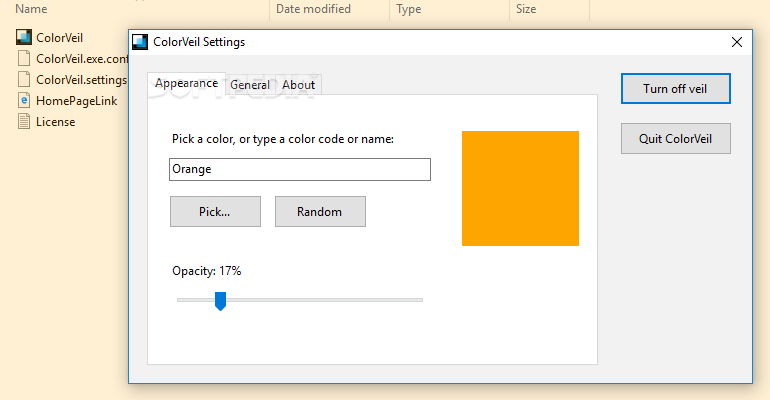Open the General tab
Image resolution: width=770 pixels, height=400 pixels.
250,85
